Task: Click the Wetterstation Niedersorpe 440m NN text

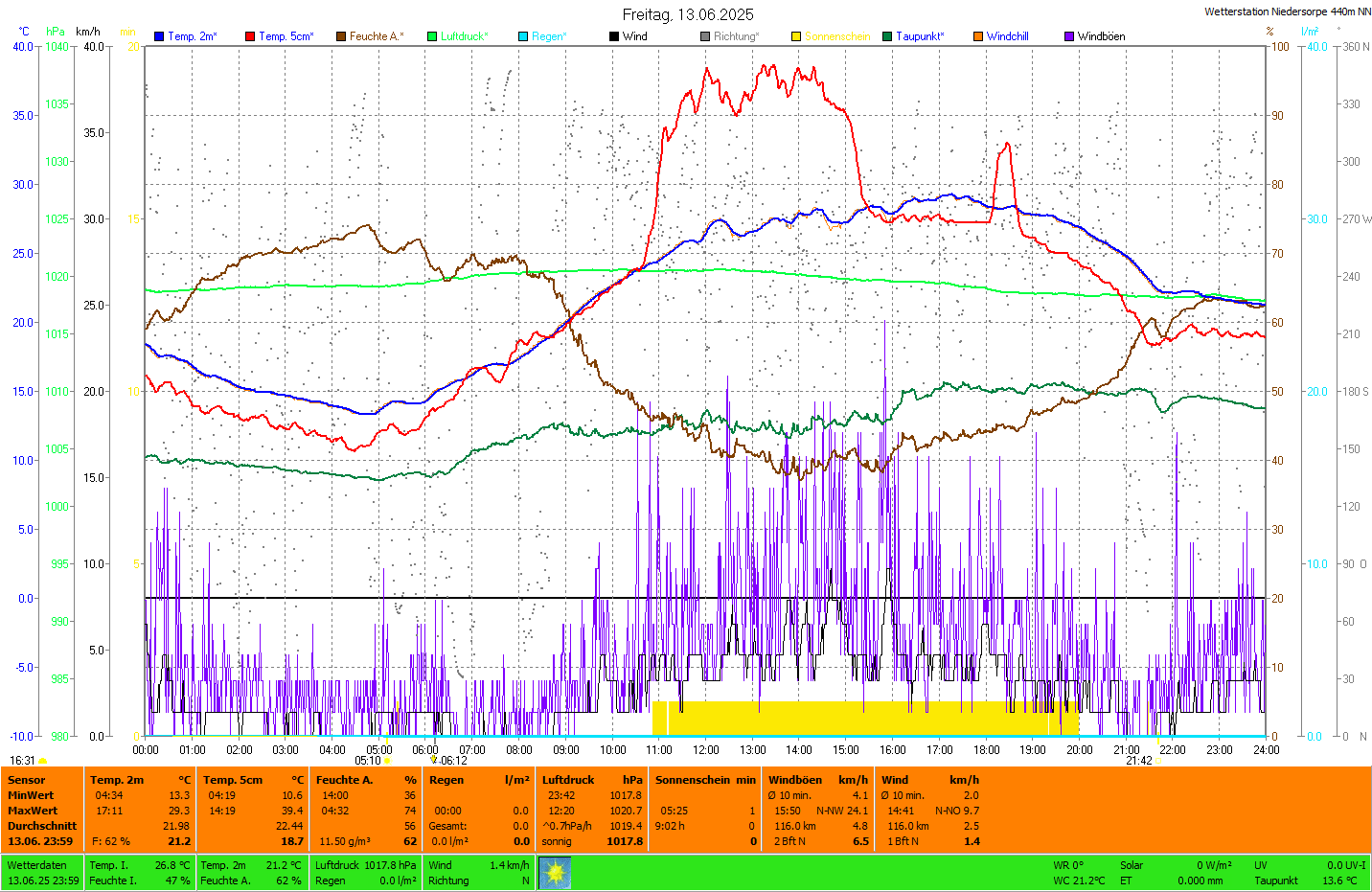Action: pos(1287,12)
